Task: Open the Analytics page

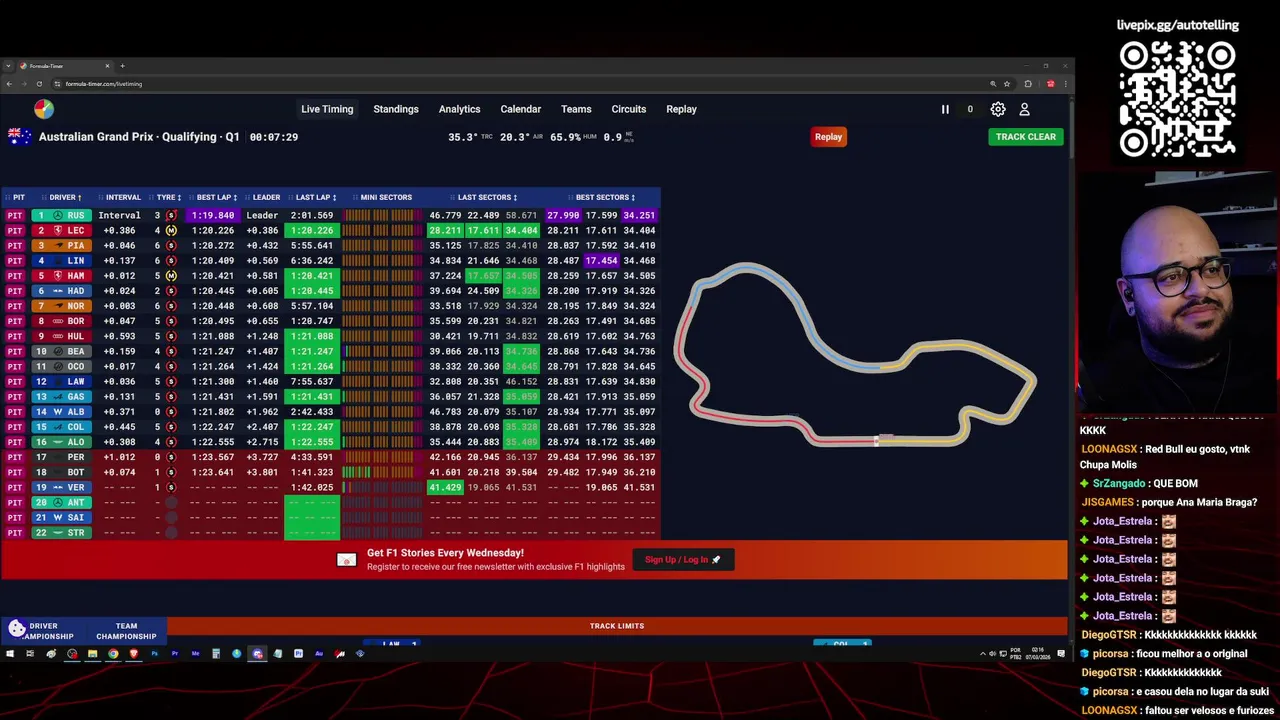Action: click(460, 109)
